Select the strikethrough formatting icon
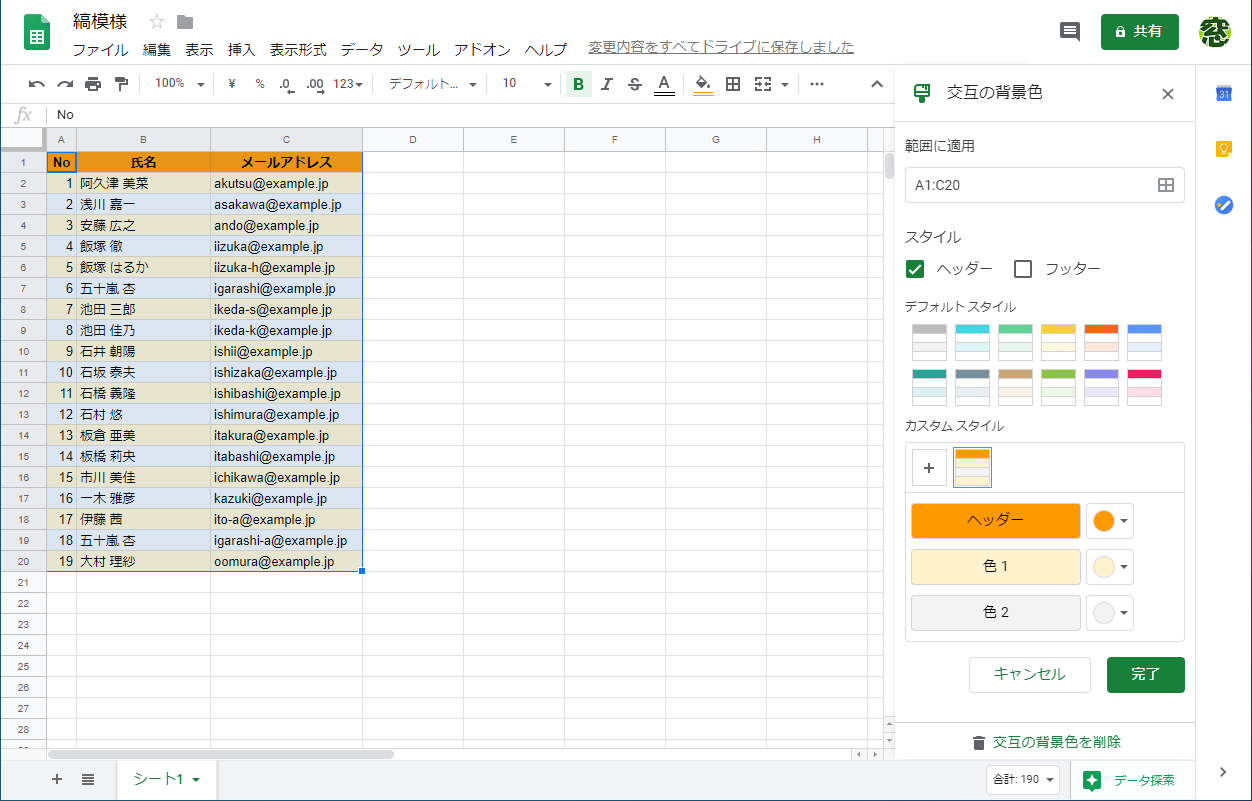 coord(635,84)
